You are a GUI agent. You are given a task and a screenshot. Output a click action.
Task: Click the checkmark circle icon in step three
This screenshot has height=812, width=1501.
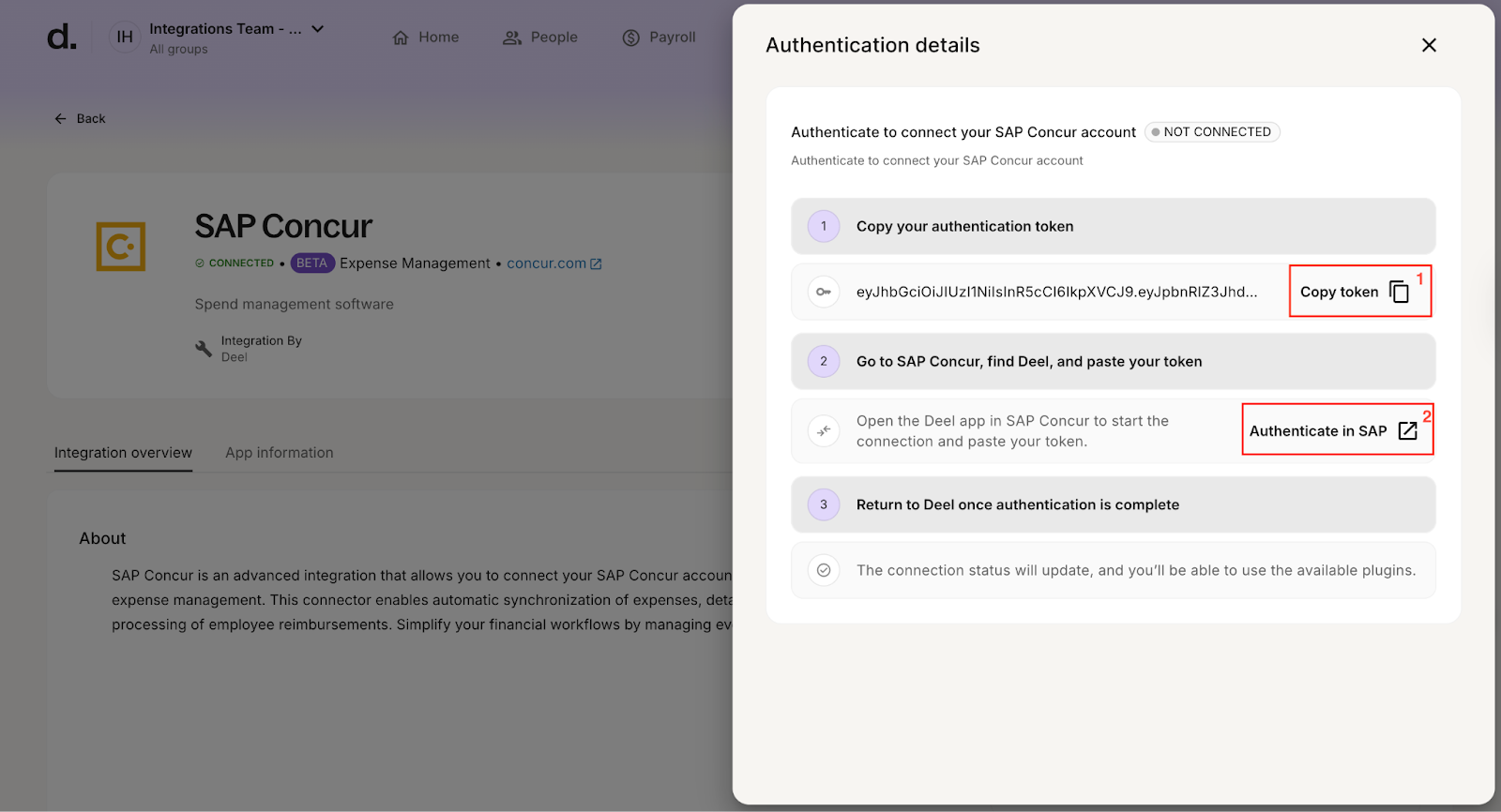pos(824,570)
